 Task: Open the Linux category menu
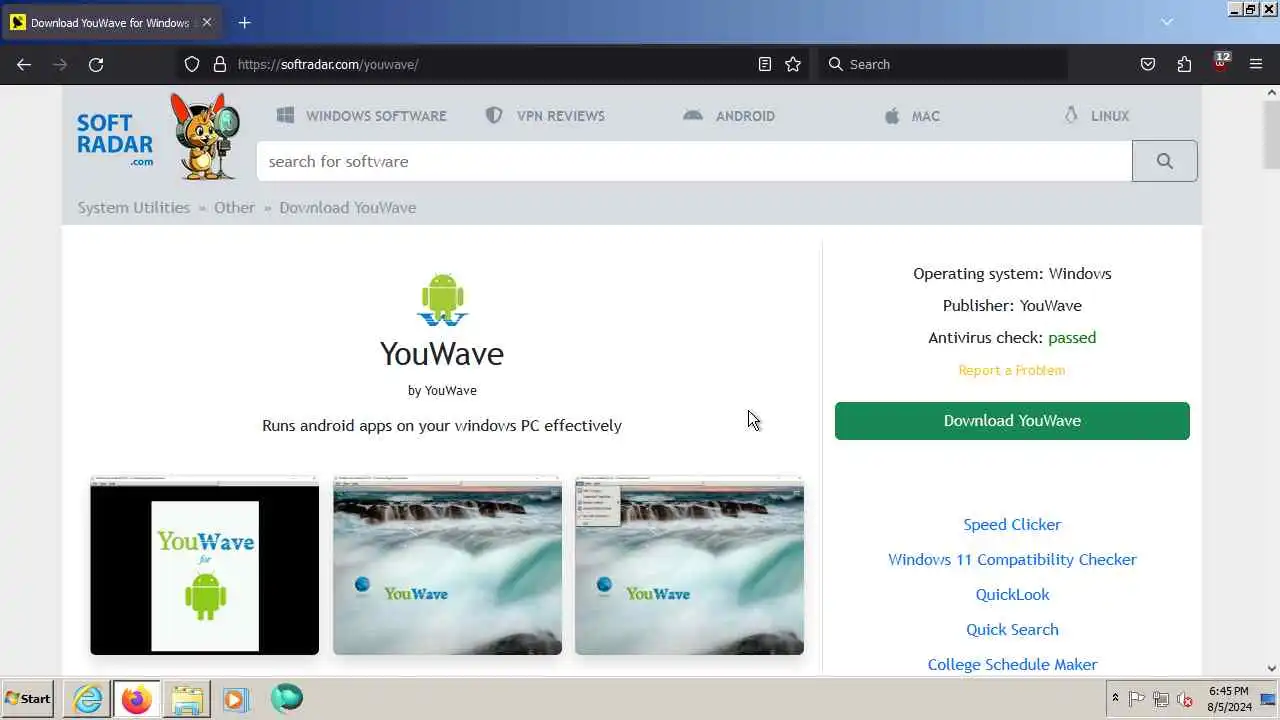(1097, 116)
